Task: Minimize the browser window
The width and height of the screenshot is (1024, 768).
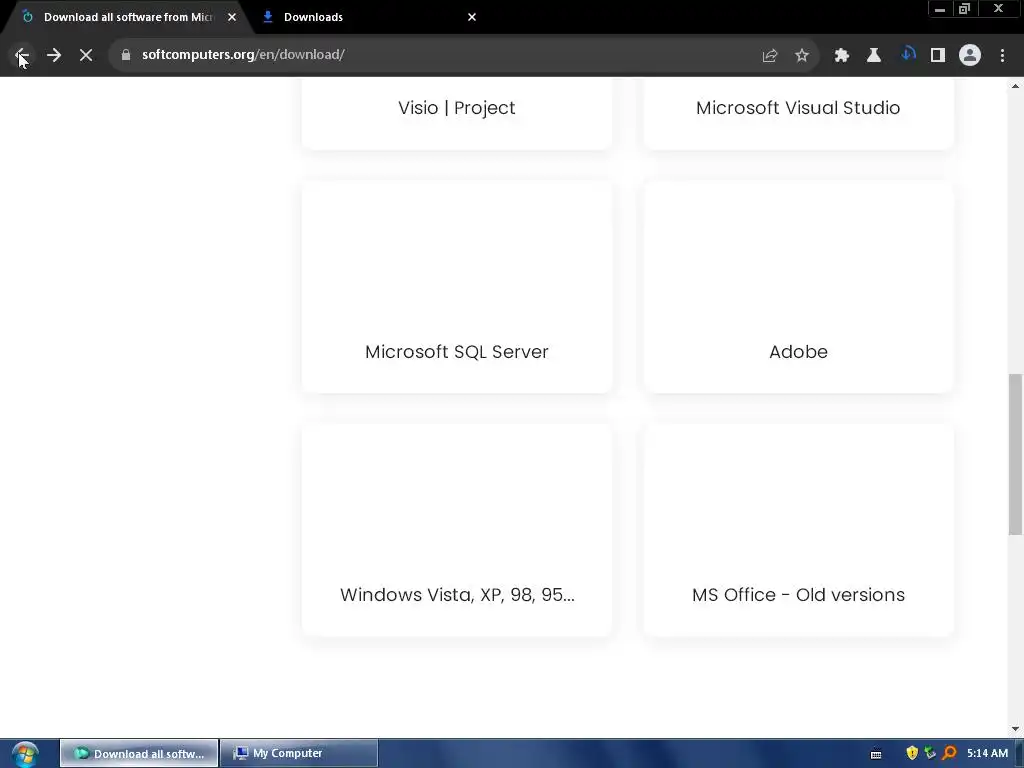Action: 940,9
